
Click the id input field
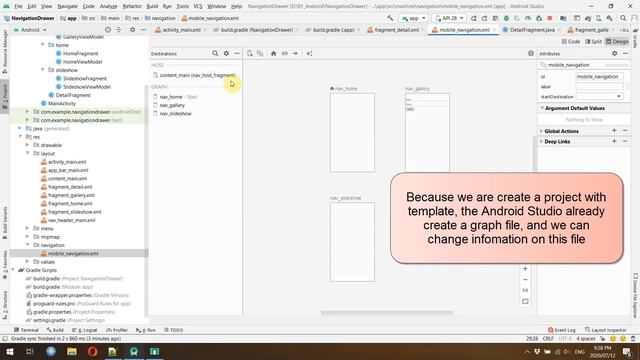(x=599, y=76)
